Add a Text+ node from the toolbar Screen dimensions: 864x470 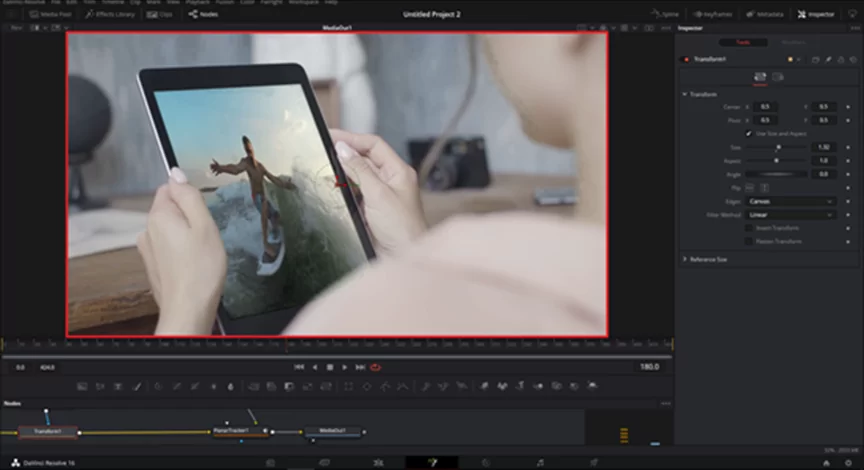(x=118, y=387)
